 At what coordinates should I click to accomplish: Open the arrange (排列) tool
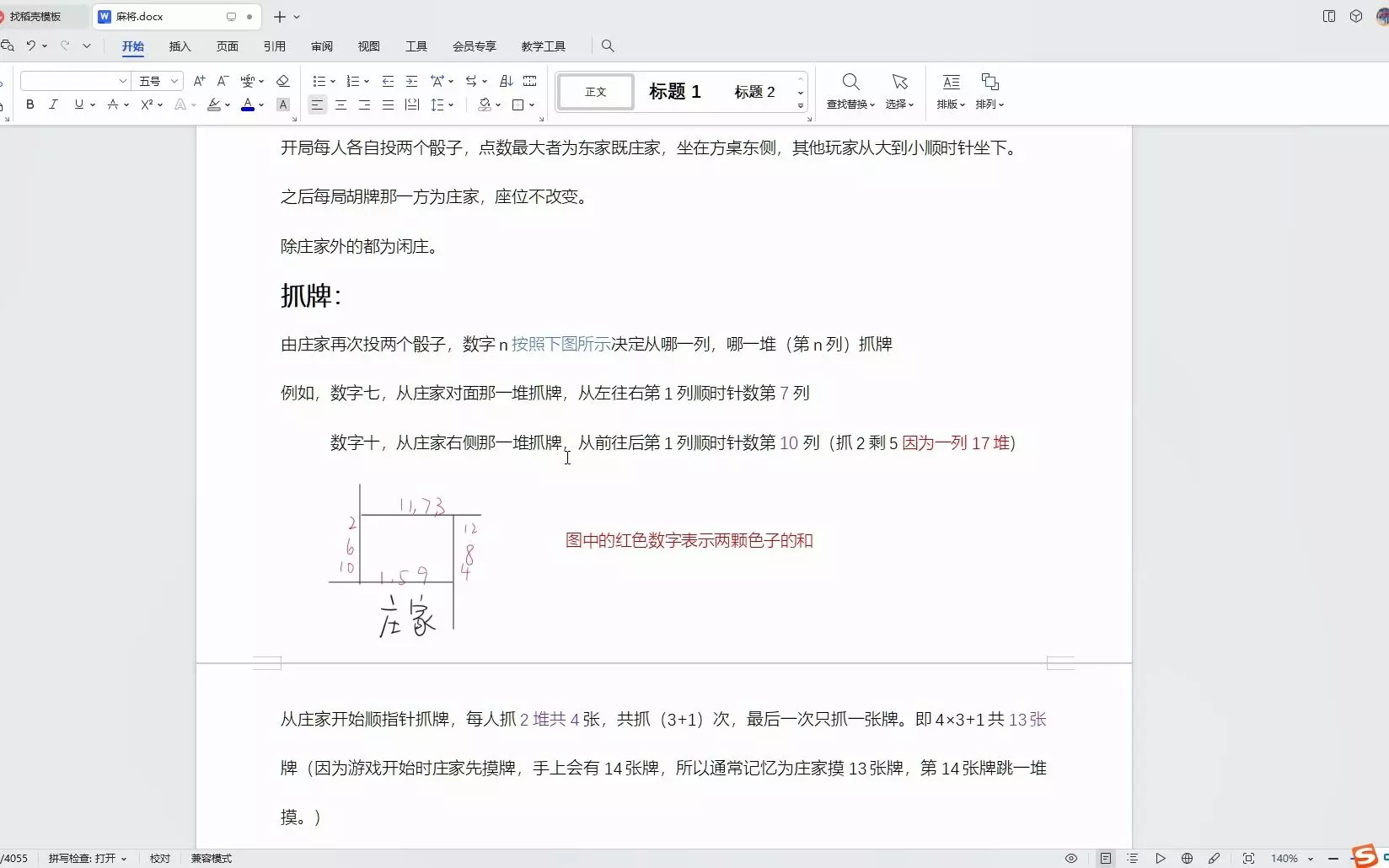[x=989, y=91]
